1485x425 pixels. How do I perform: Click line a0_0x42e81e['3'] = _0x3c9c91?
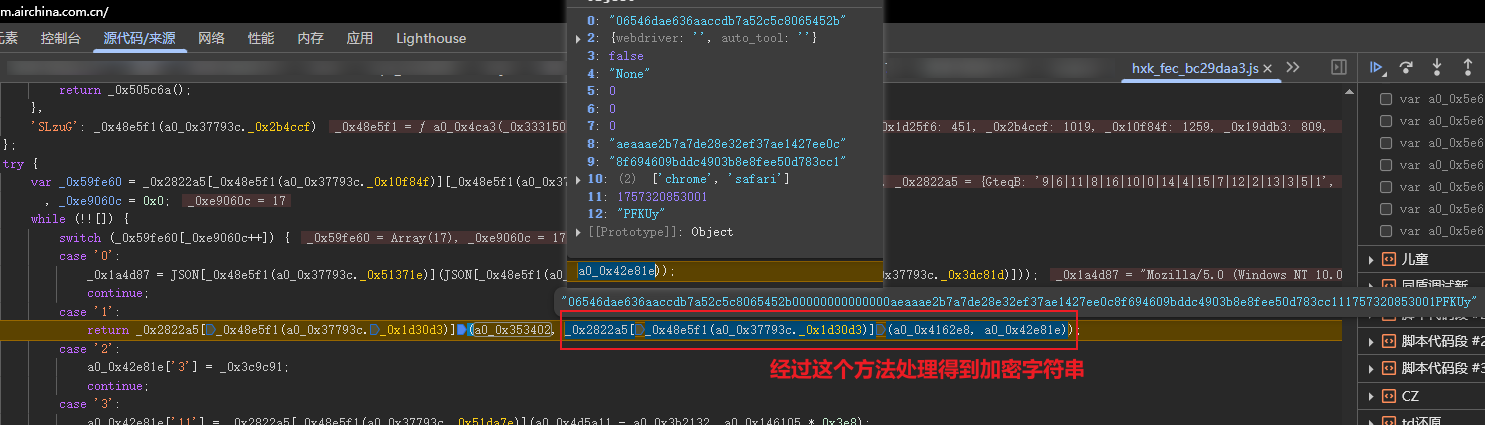188,367
